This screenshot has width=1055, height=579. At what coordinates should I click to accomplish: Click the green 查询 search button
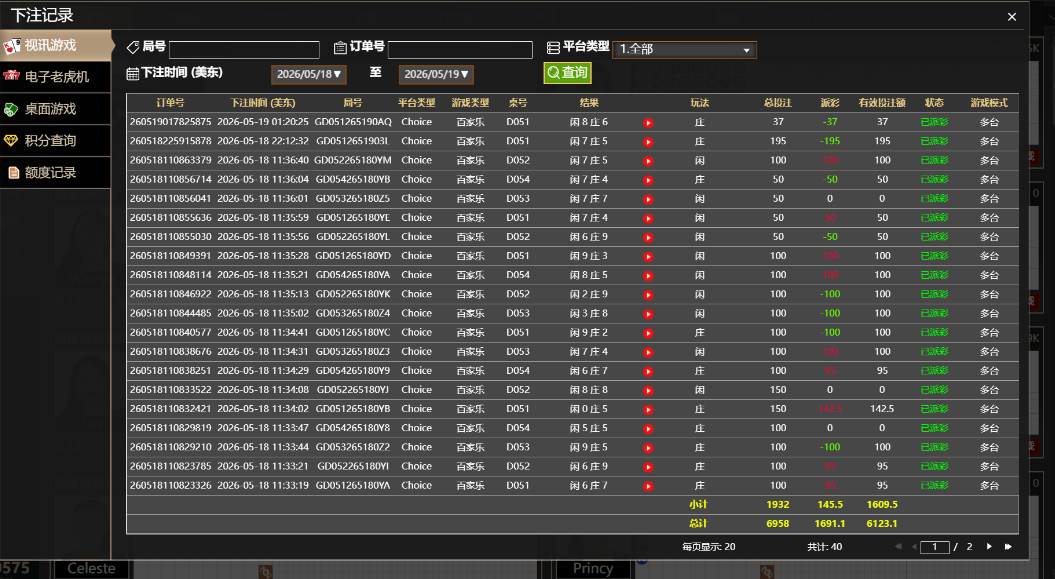[x=567, y=73]
